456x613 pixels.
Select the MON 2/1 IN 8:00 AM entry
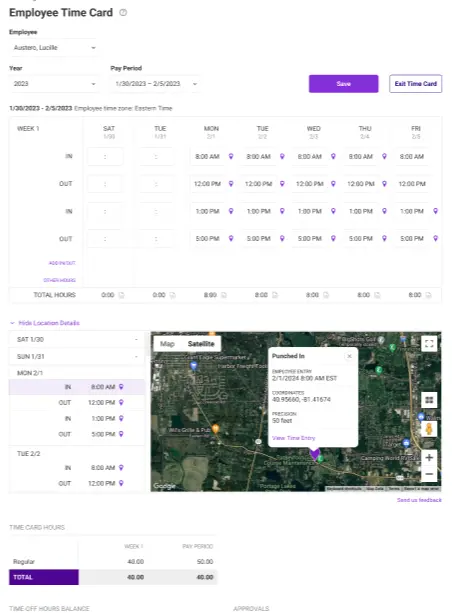point(77,387)
